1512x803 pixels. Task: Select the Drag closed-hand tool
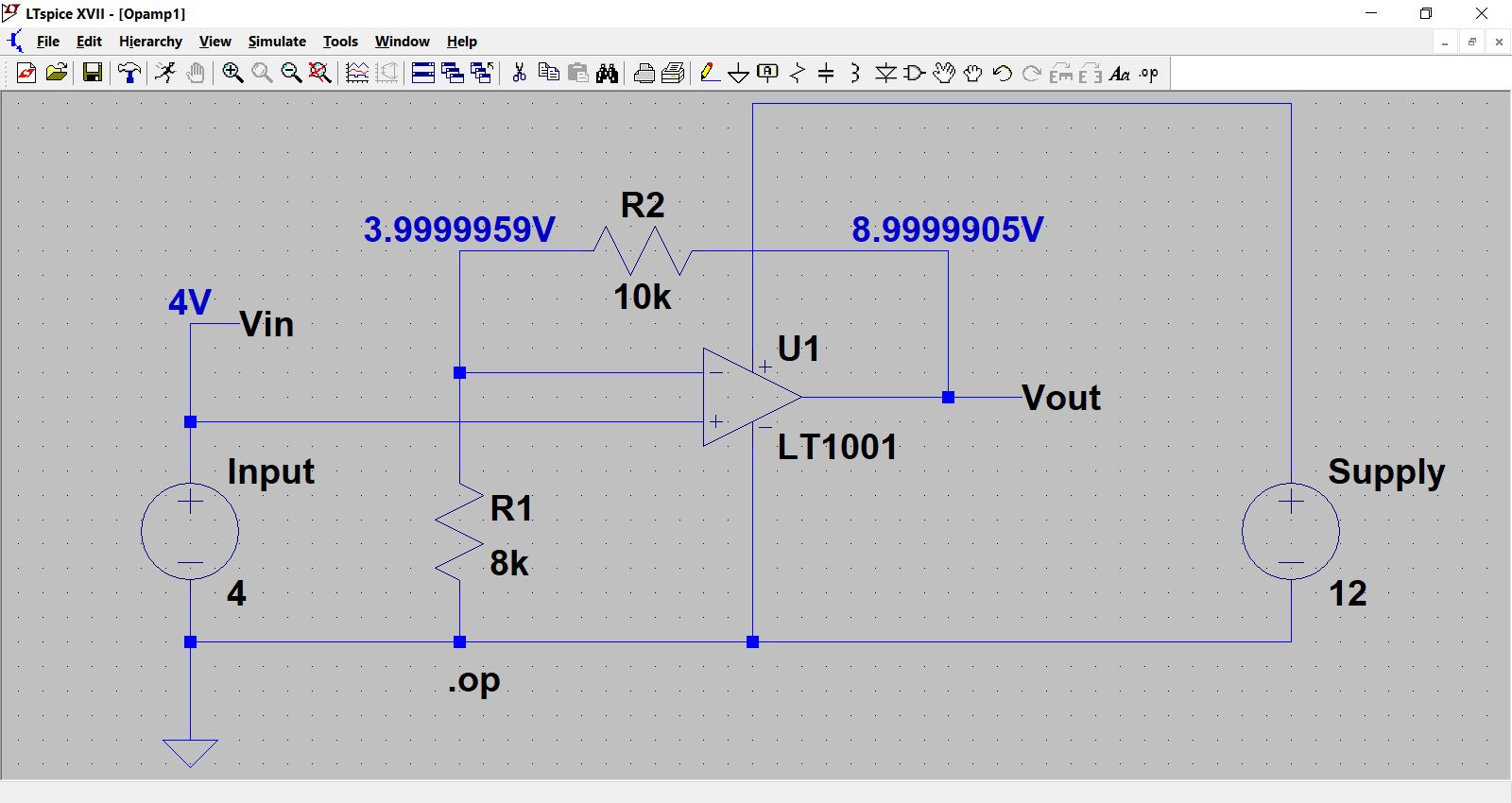click(973, 73)
